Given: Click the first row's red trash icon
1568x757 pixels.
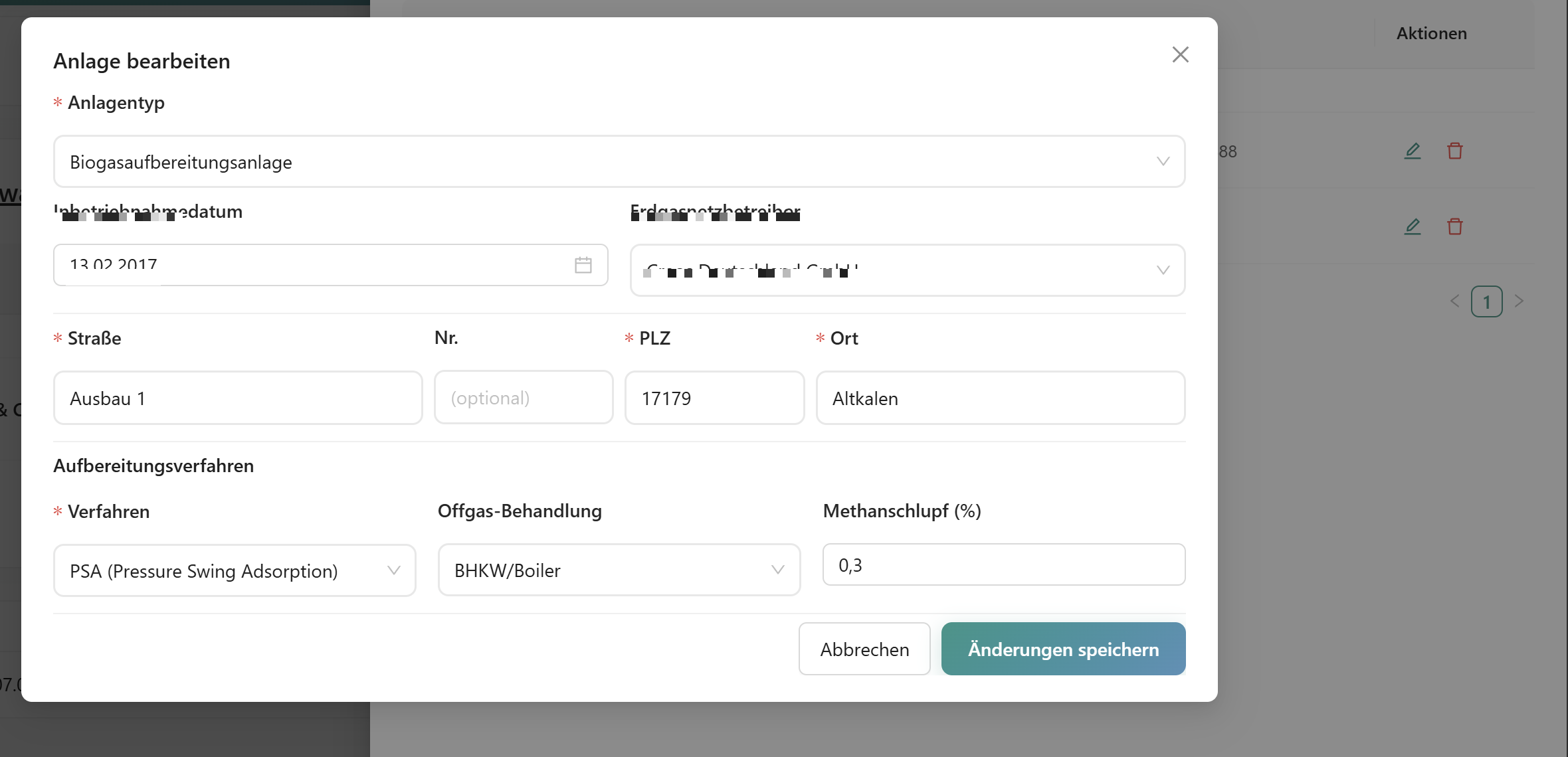Looking at the screenshot, I should click(1454, 151).
